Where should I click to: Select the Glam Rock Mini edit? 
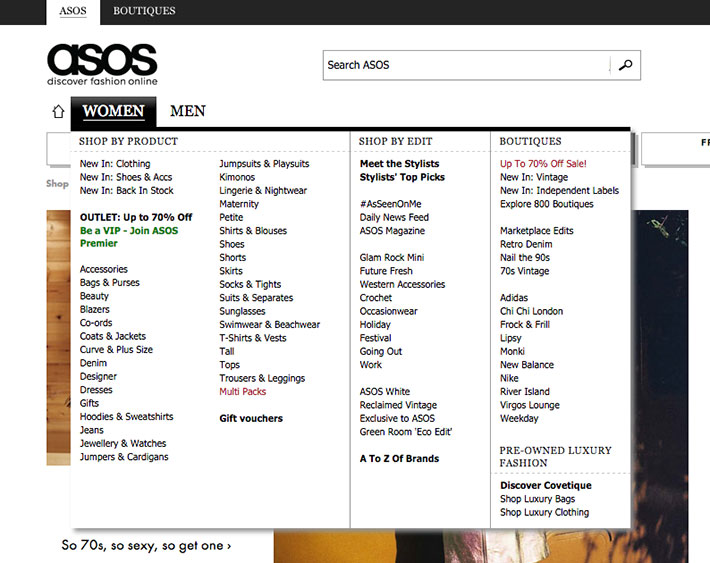(x=392, y=258)
